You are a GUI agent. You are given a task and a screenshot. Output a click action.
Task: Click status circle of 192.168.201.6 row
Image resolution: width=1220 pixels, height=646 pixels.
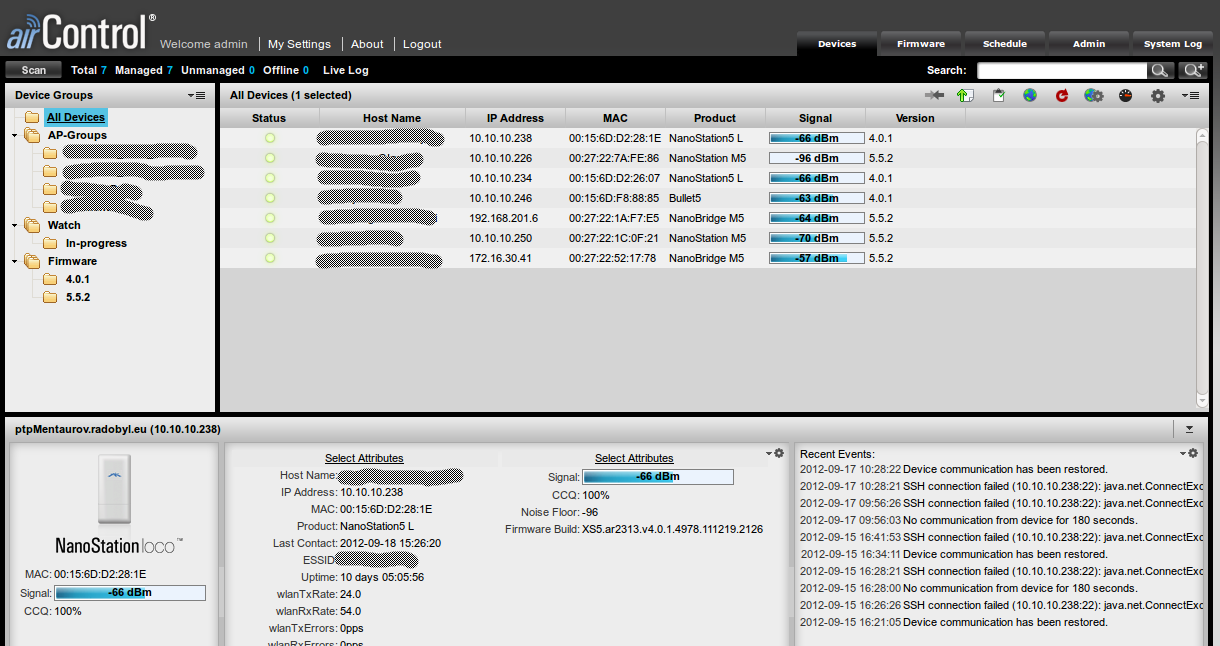click(x=270, y=218)
